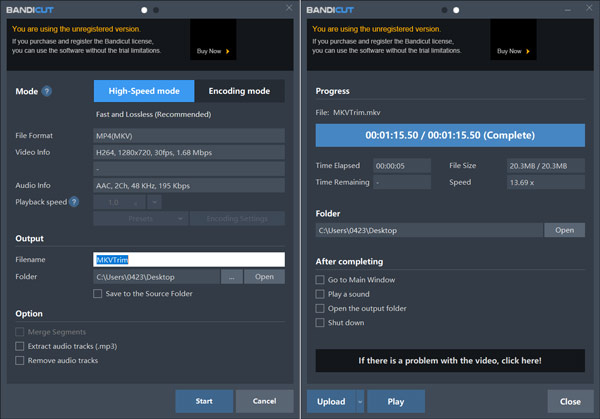Click the Bandicut logo in the left window
This screenshot has width=600, height=419.
pyautogui.click(x=30, y=10)
